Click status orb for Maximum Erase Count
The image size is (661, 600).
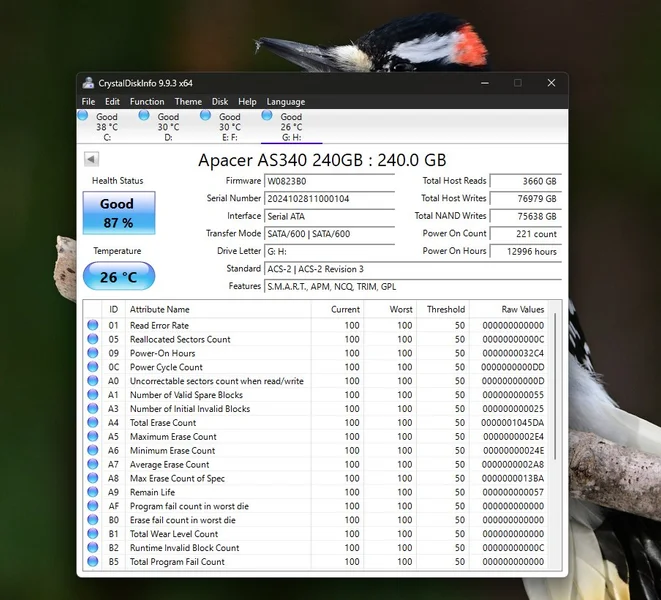click(x=93, y=436)
